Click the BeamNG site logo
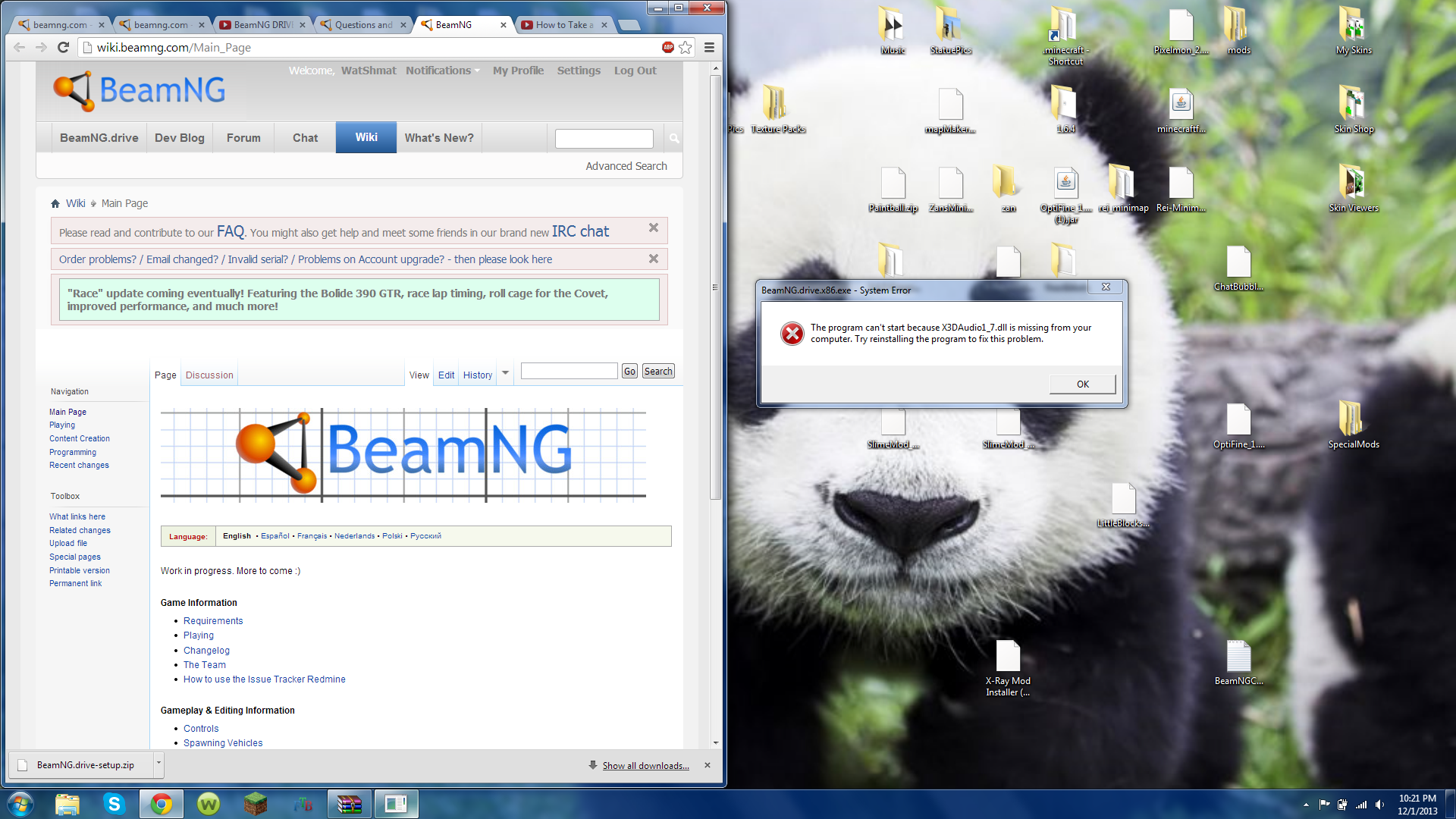The width and height of the screenshot is (1456, 819). [x=140, y=90]
